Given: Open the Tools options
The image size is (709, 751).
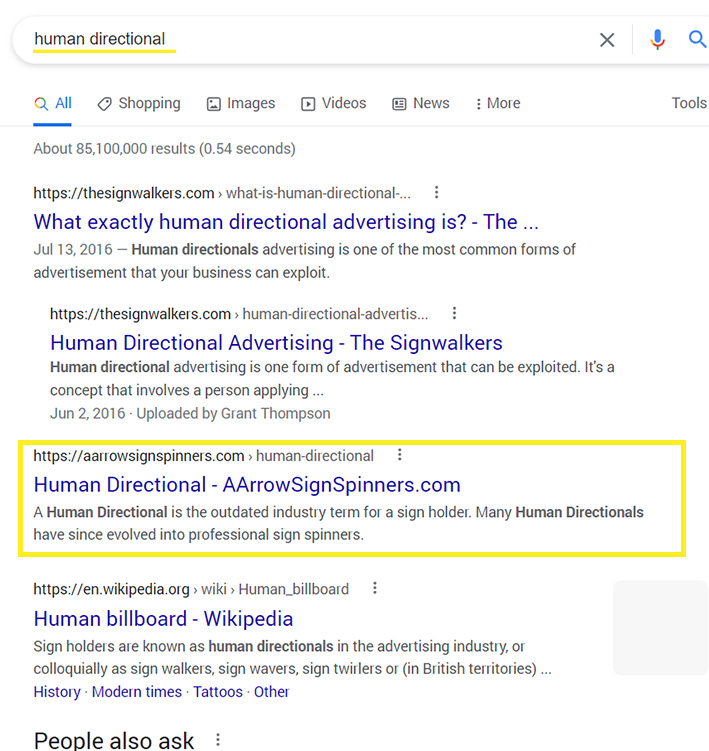Looking at the screenshot, I should coord(689,103).
